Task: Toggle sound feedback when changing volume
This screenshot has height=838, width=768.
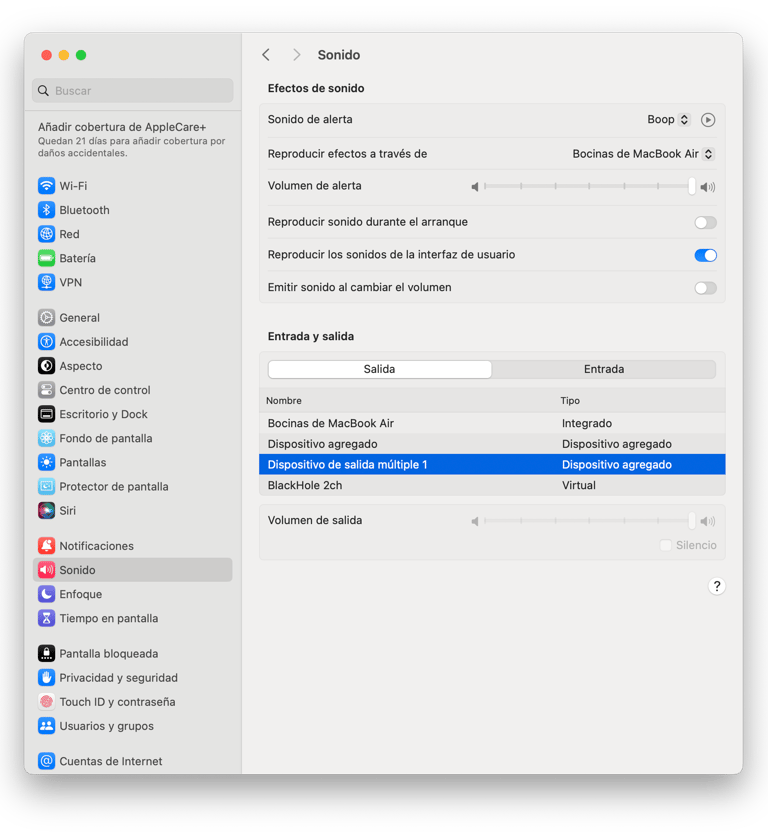Action: pos(705,288)
